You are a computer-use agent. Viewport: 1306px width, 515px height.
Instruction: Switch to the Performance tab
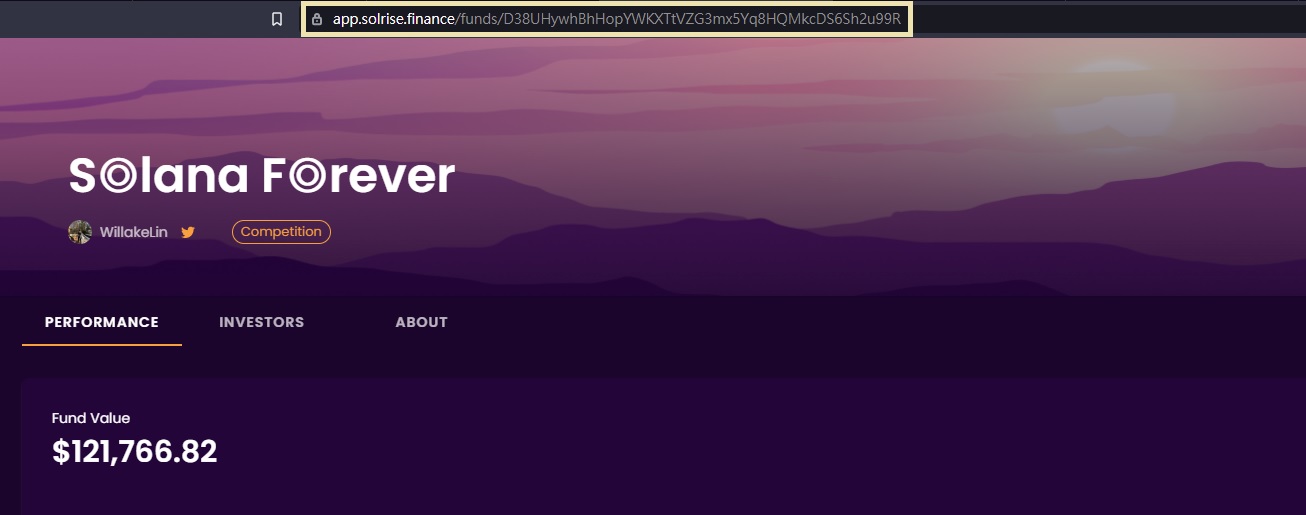click(x=102, y=322)
